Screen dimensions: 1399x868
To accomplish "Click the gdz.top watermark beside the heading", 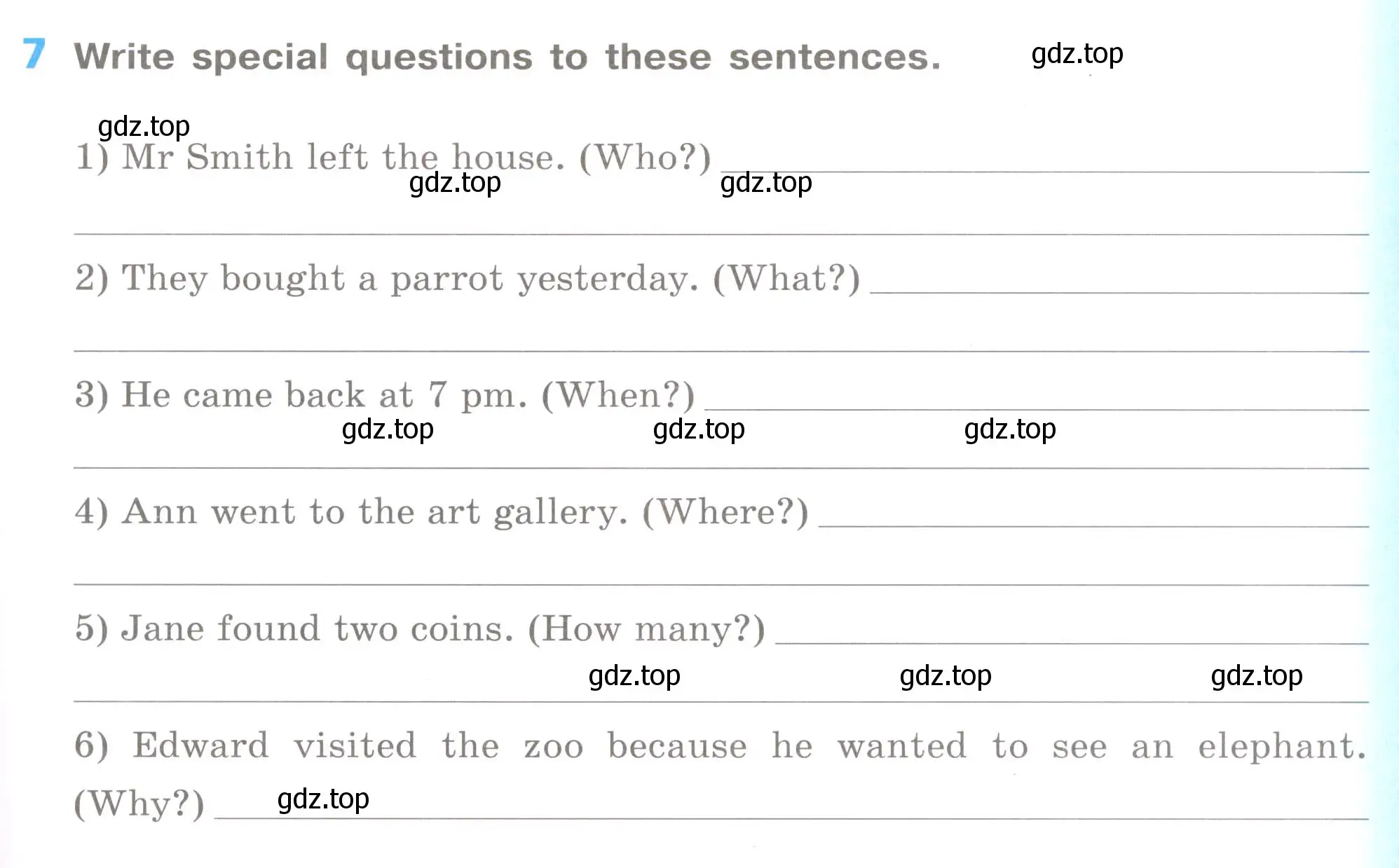I will (x=1077, y=54).
